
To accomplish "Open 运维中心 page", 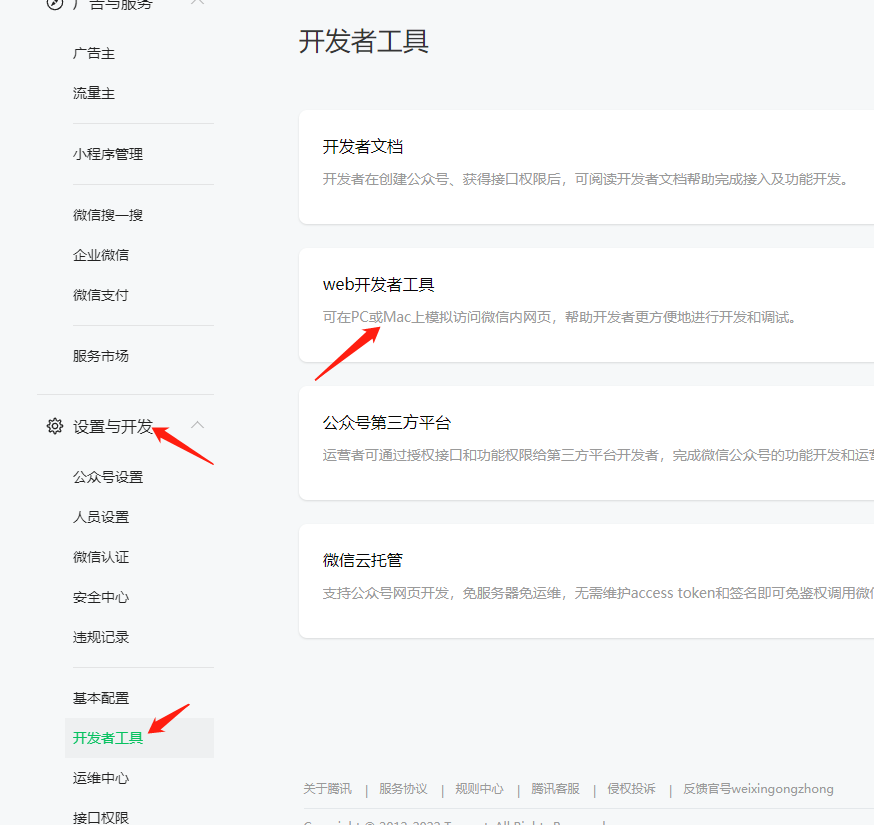I will tap(101, 778).
